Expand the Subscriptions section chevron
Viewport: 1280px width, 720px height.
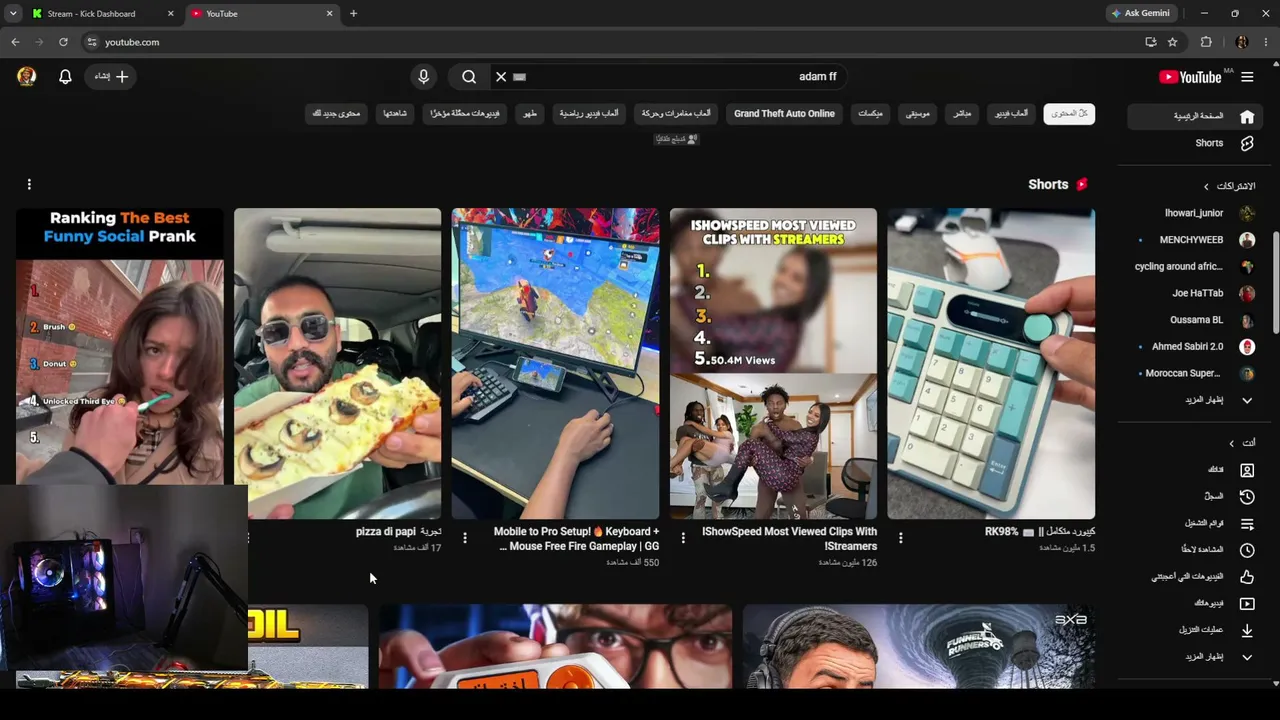click(x=1206, y=187)
